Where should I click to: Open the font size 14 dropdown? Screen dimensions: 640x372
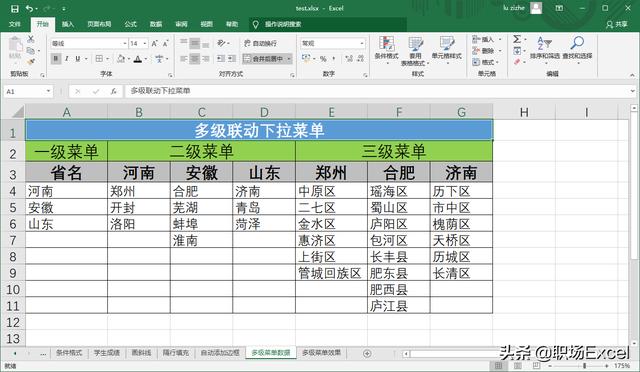click(145, 43)
